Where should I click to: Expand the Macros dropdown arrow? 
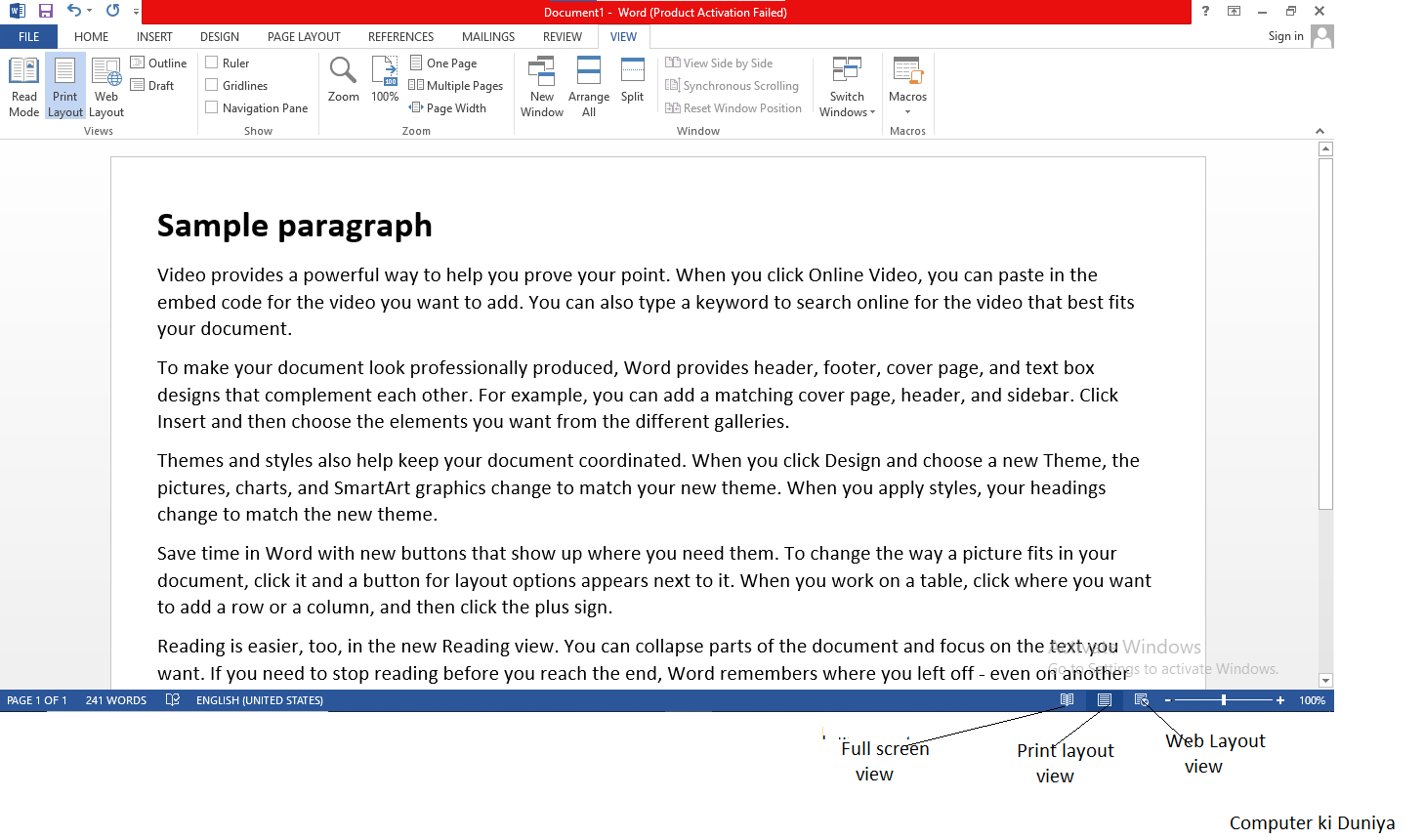(907, 111)
